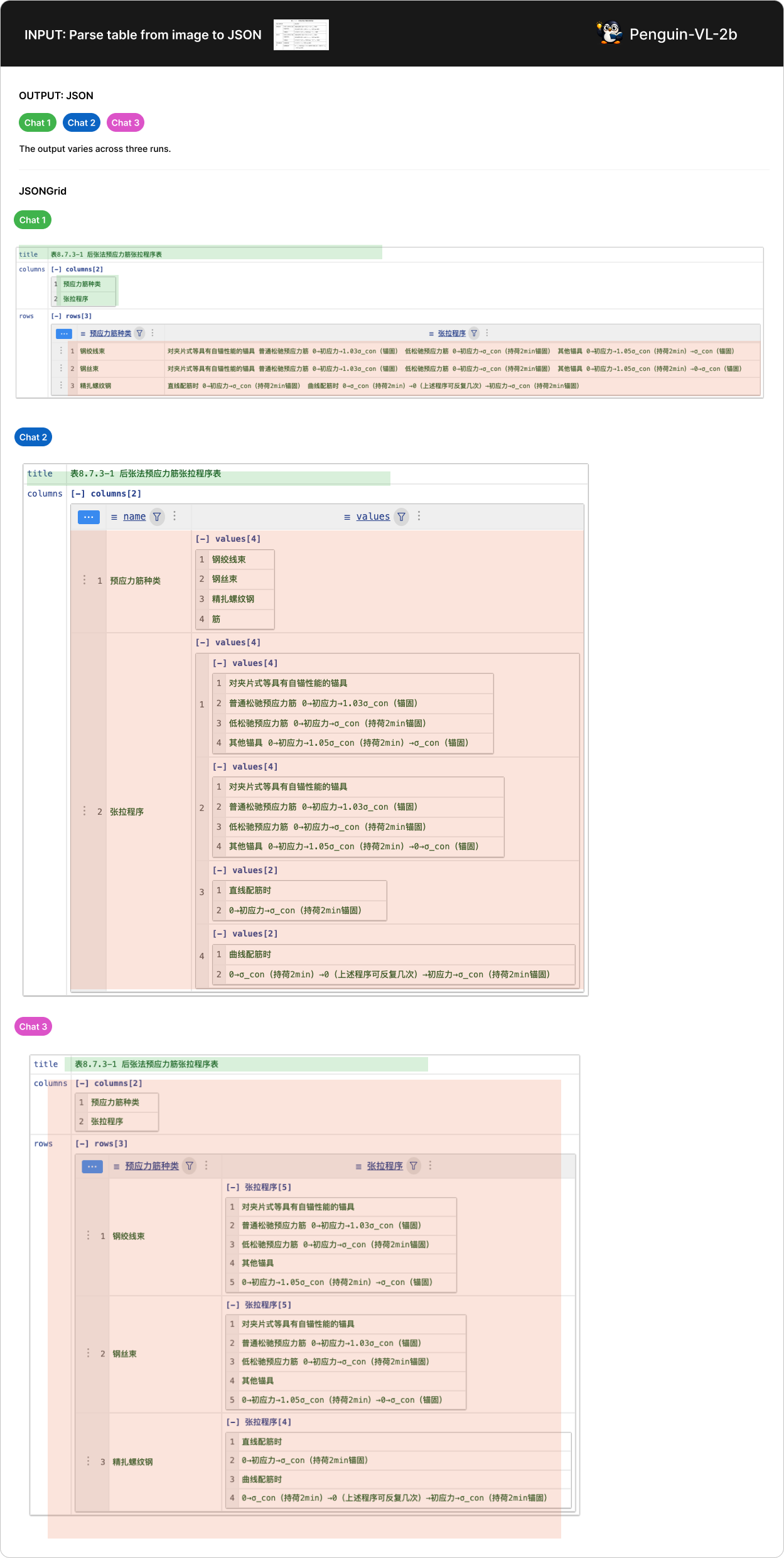This screenshot has height=1558, width=784.
Task: Open kebab menu next to values column header
Action: 419,516
